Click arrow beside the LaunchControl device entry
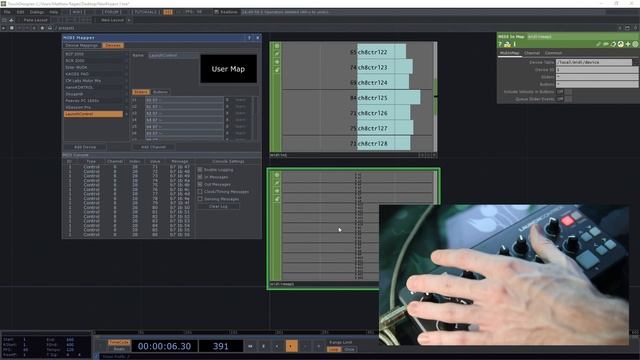This screenshot has height=360, width=640. coord(126,114)
